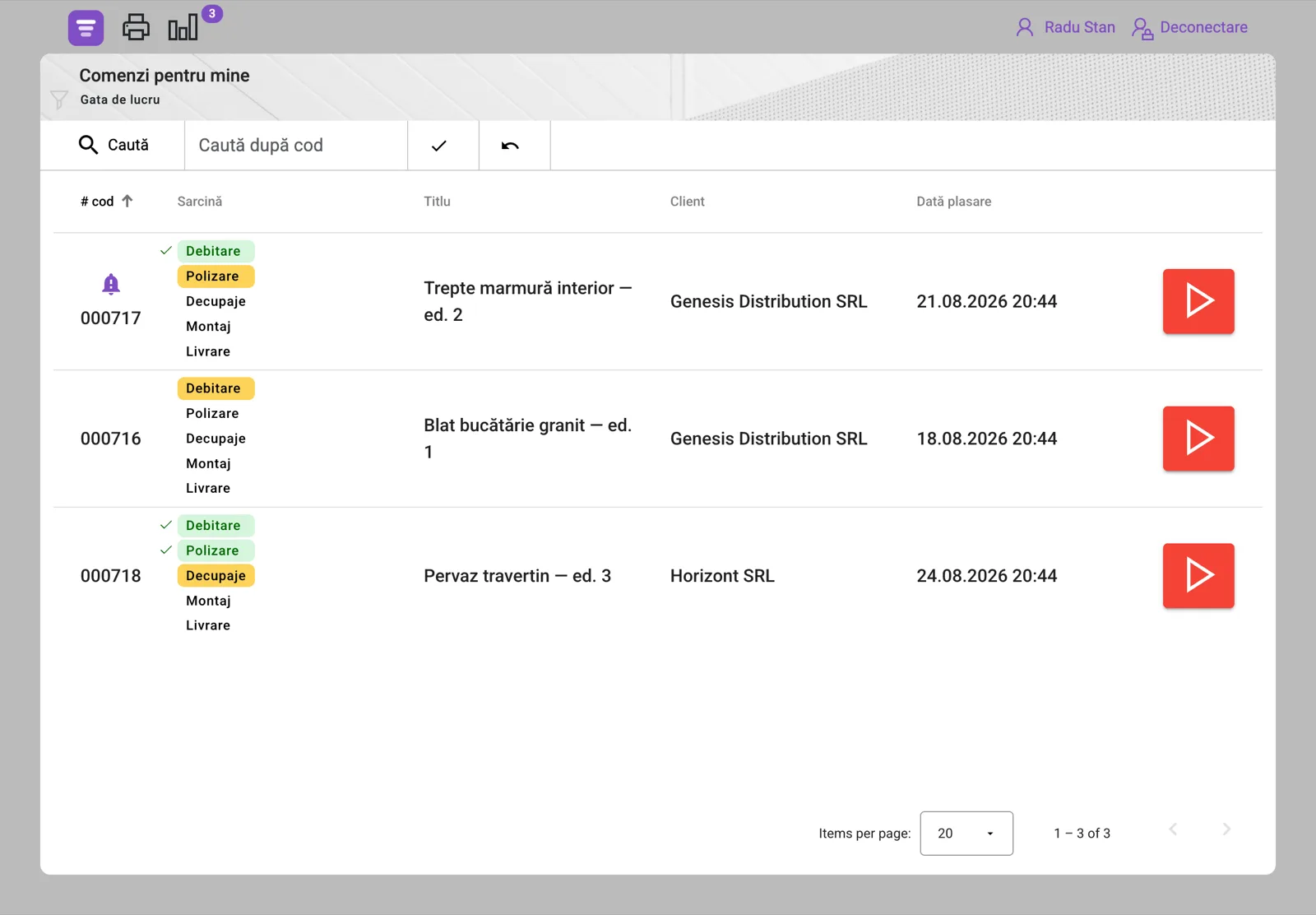
Task: Open the Items per page dropdown
Action: coord(966,834)
